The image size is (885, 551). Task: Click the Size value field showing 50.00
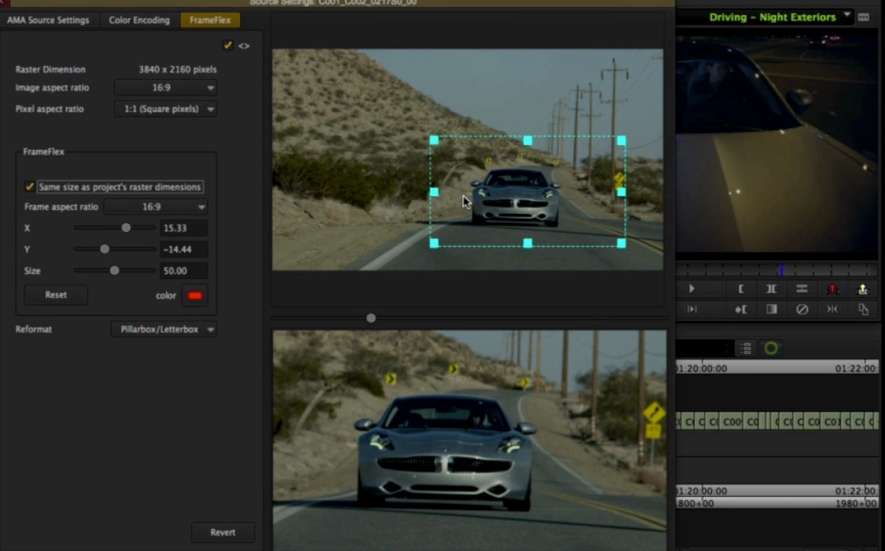(183, 271)
